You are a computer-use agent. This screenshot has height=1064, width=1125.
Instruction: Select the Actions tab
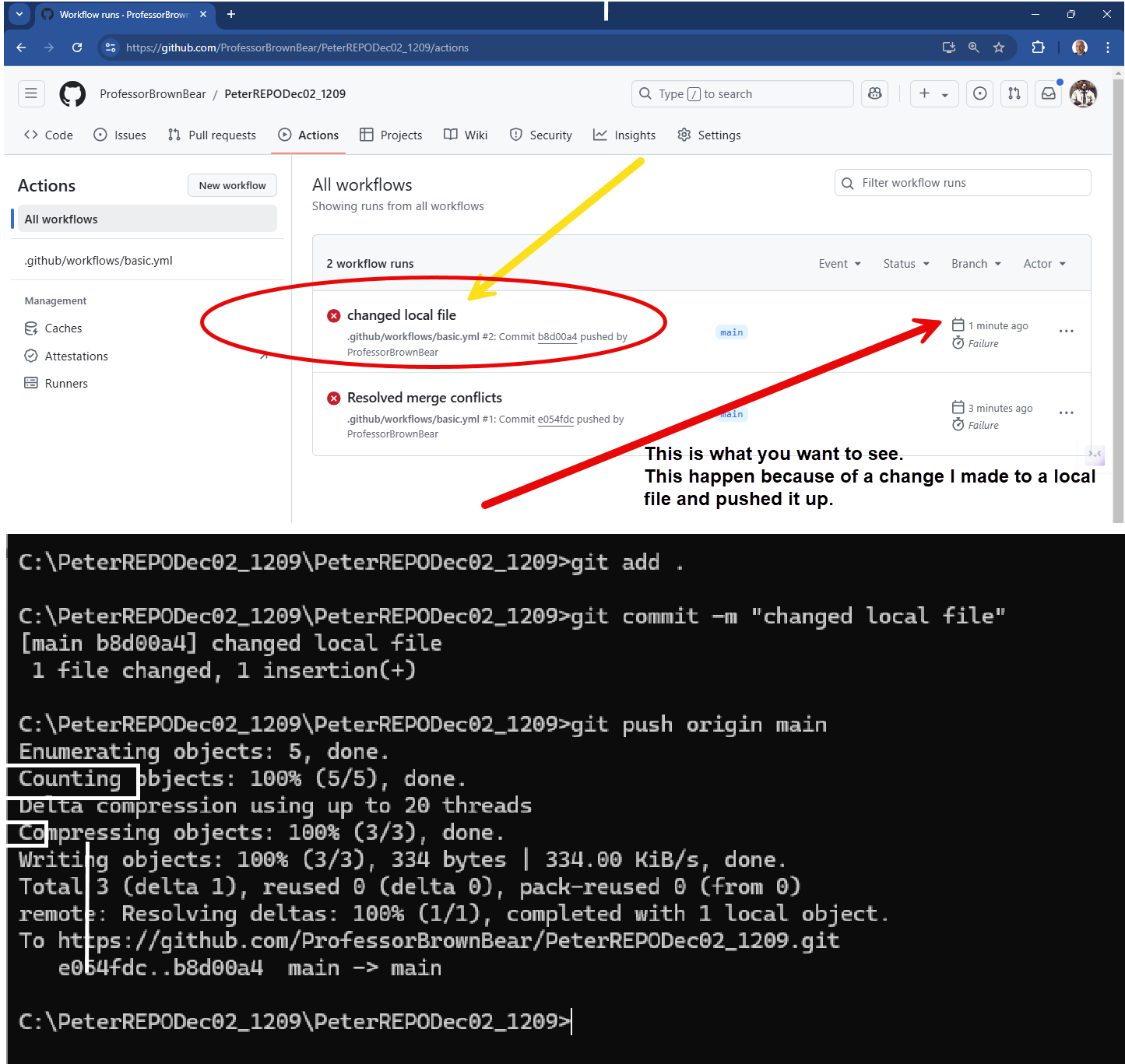(x=309, y=135)
